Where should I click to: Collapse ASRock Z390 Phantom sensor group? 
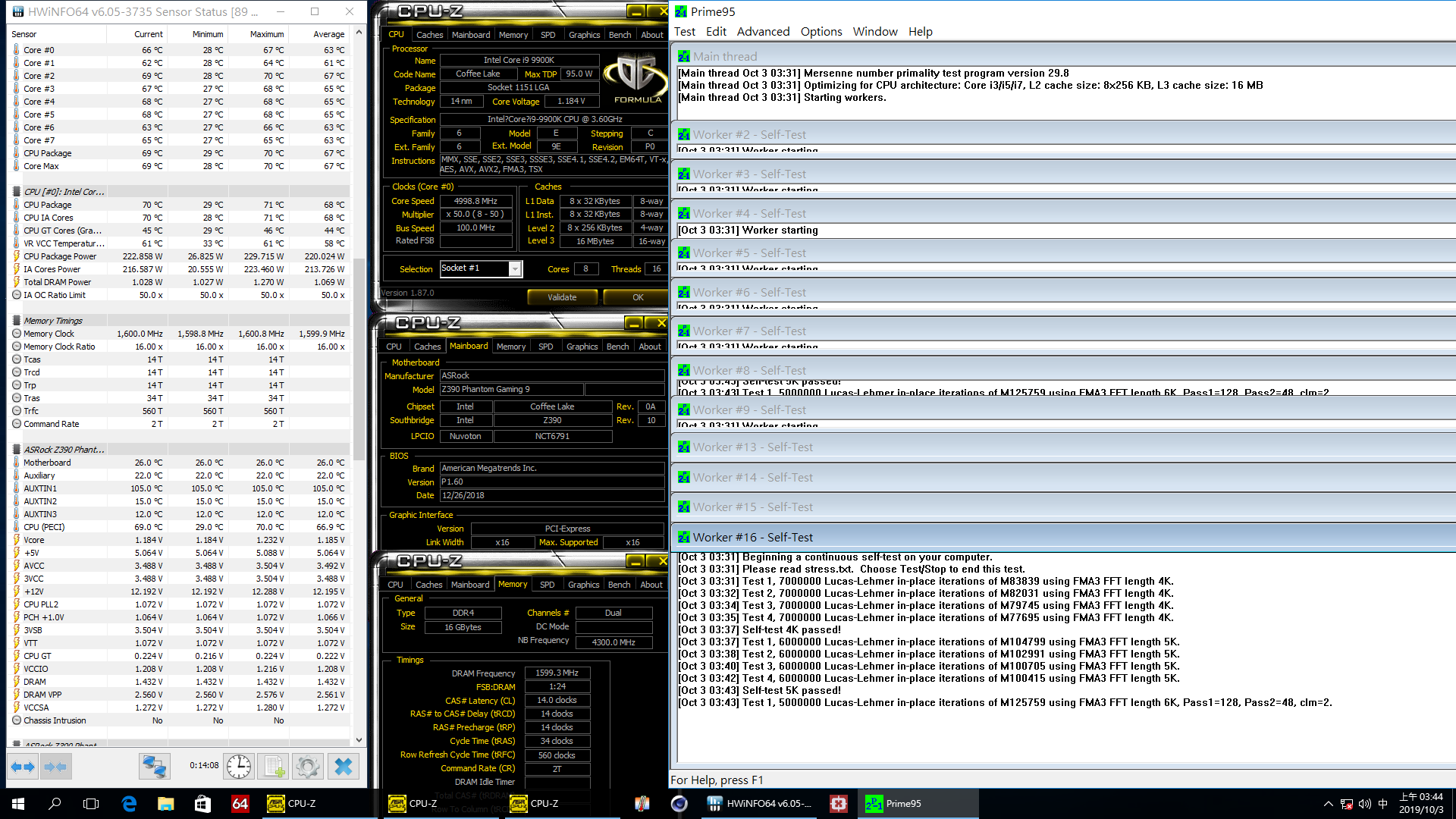tap(17, 450)
